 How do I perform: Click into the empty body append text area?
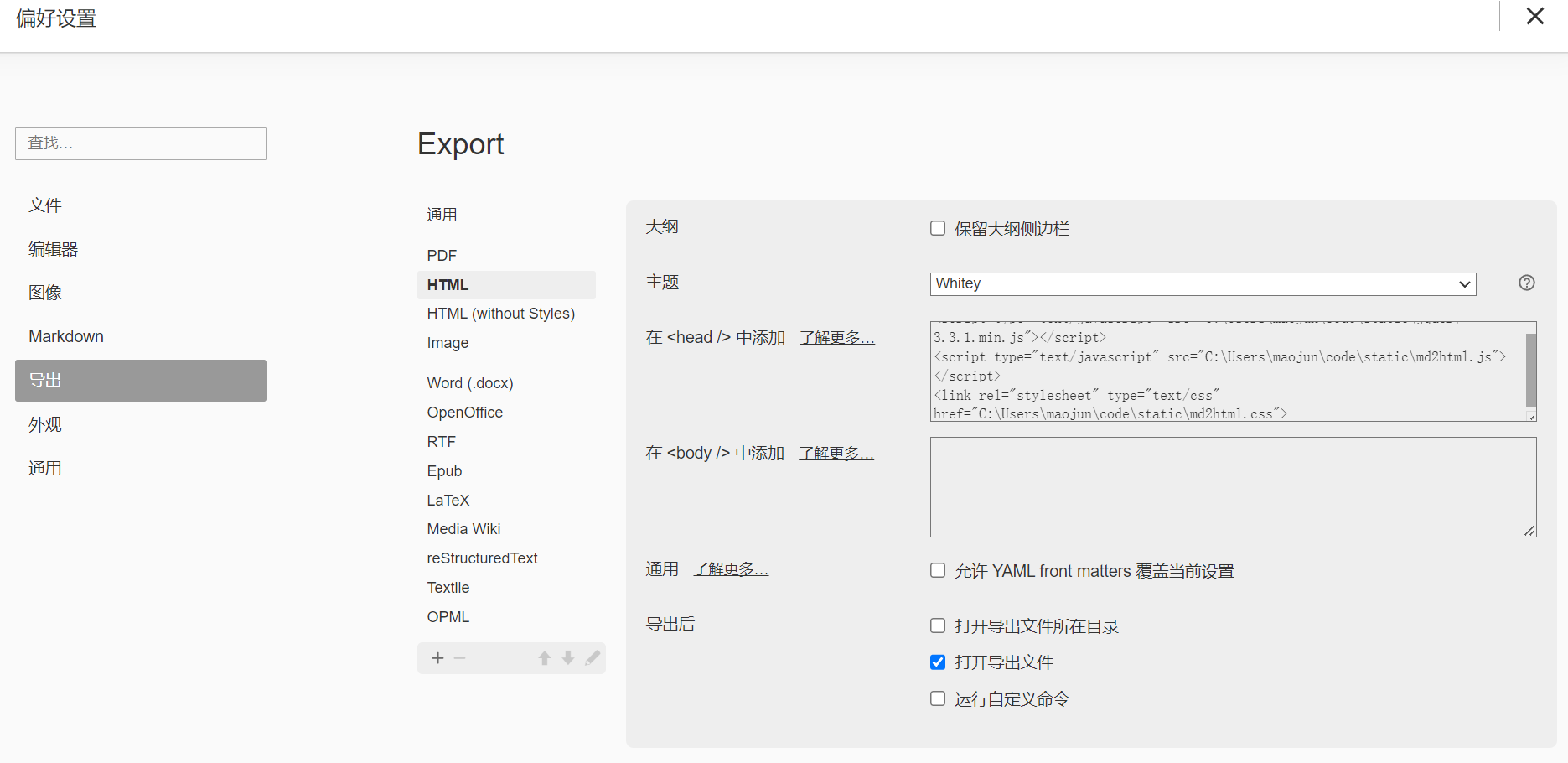coord(1234,487)
